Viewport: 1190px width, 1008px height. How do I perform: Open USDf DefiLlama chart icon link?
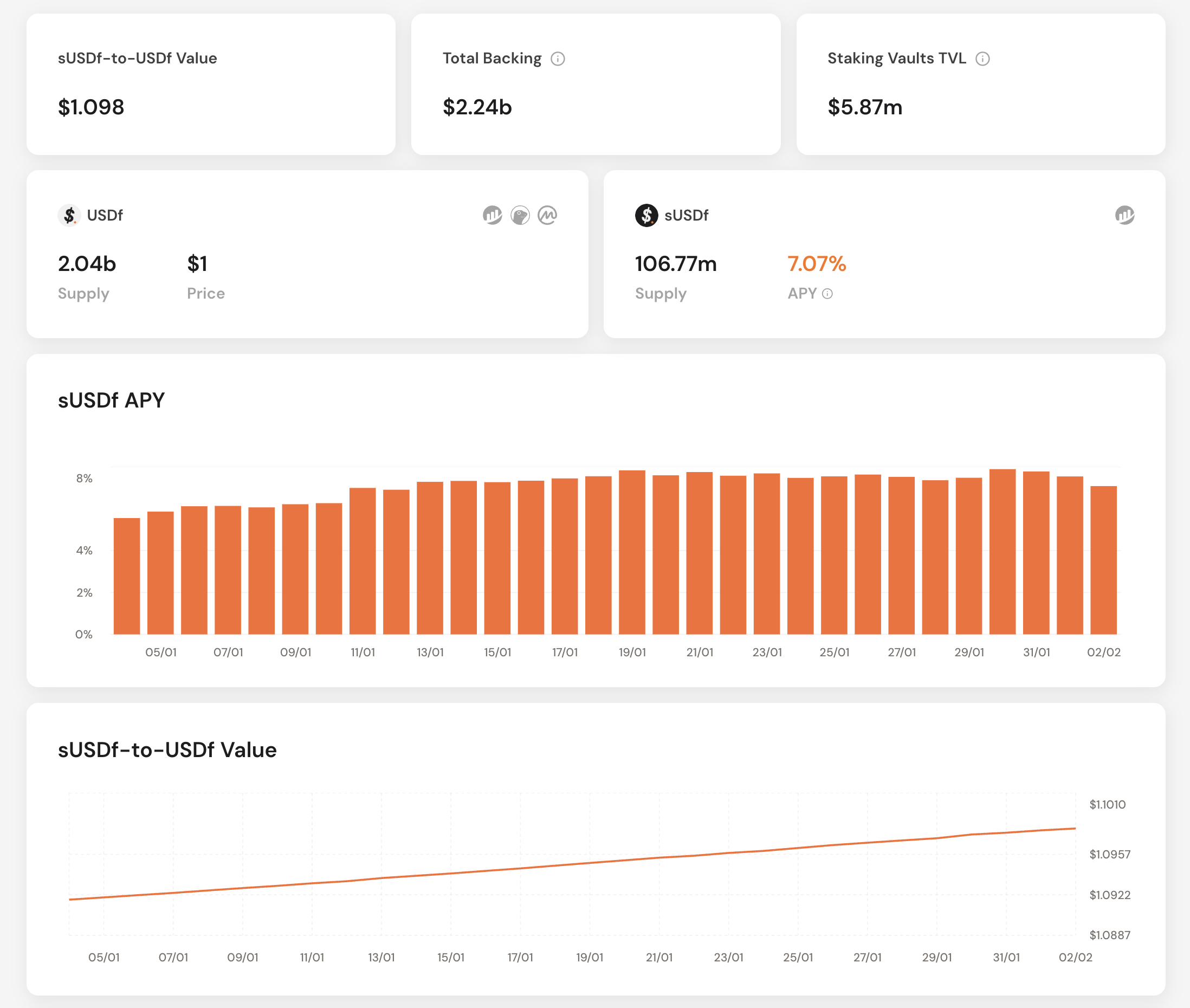pyautogui.click(x=492, y=216)
